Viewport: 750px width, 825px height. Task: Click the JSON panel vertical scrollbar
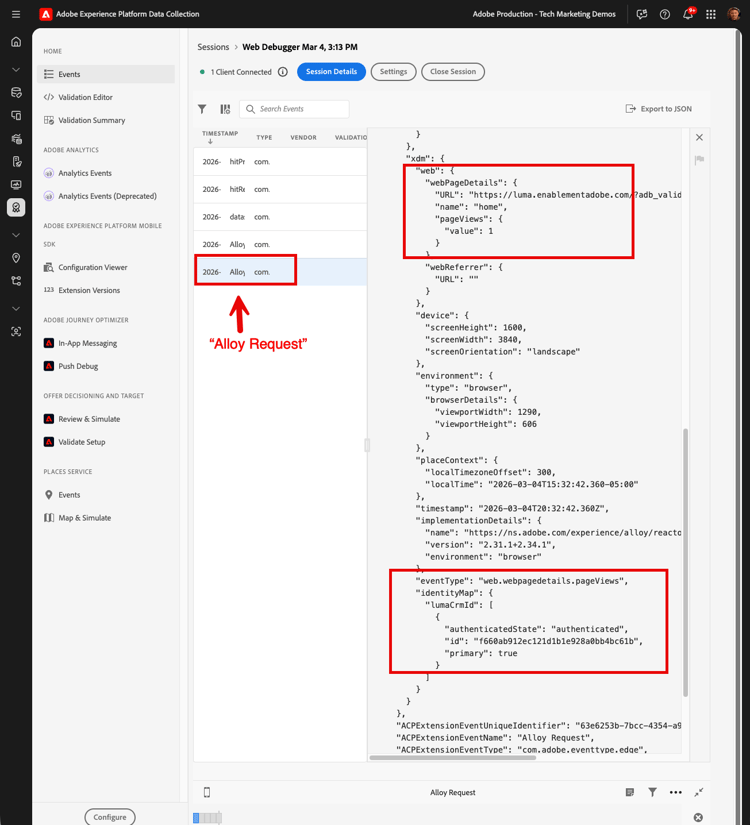click(685, 562)
